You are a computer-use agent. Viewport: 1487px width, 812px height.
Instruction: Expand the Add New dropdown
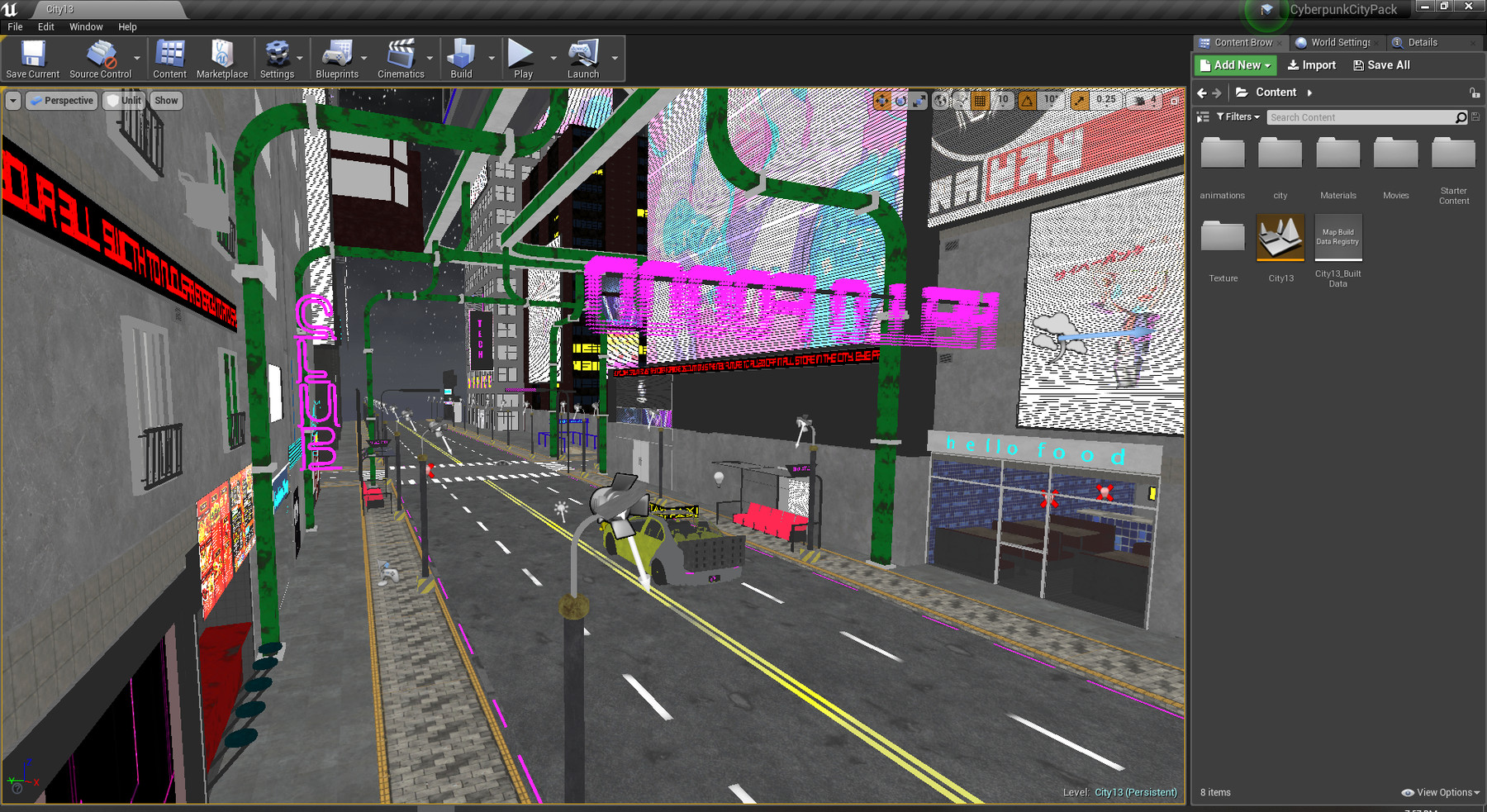point(1235,65)
